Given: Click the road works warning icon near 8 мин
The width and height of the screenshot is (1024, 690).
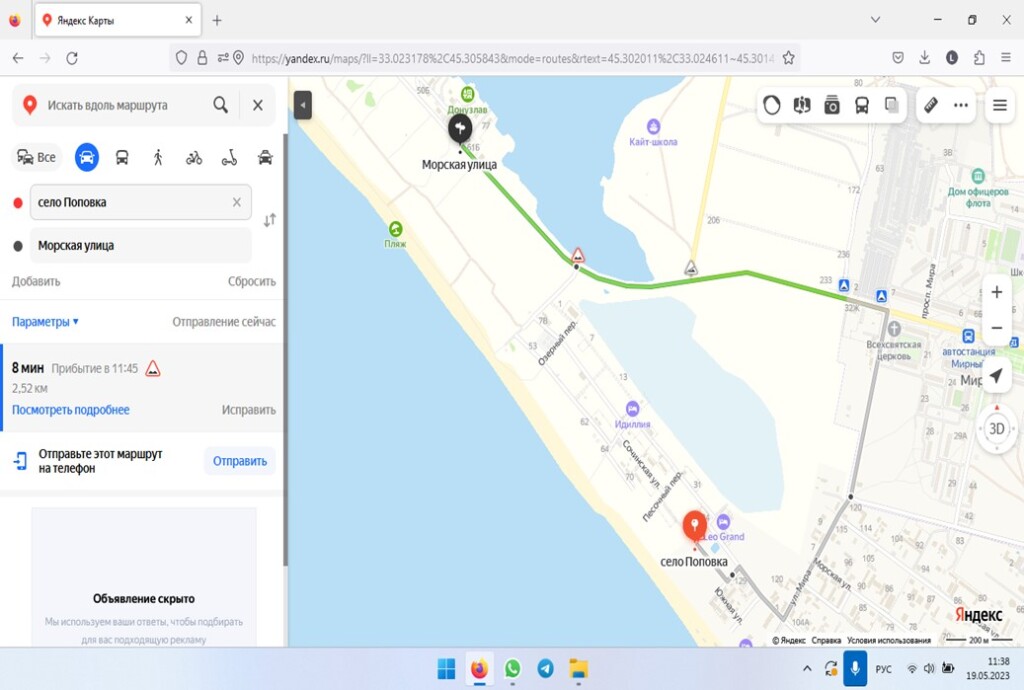Looking at the screenshot, I should 153,369.
